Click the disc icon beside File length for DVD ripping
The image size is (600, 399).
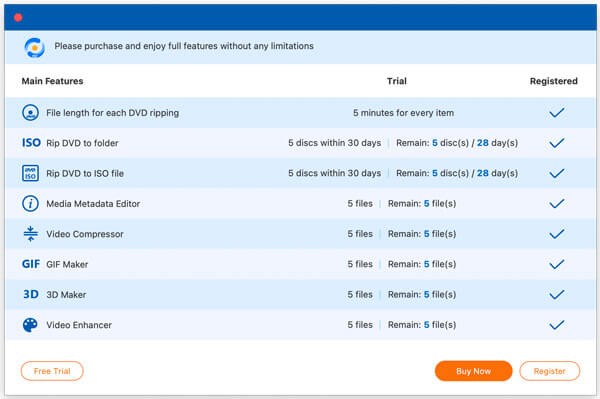[30, 113]
